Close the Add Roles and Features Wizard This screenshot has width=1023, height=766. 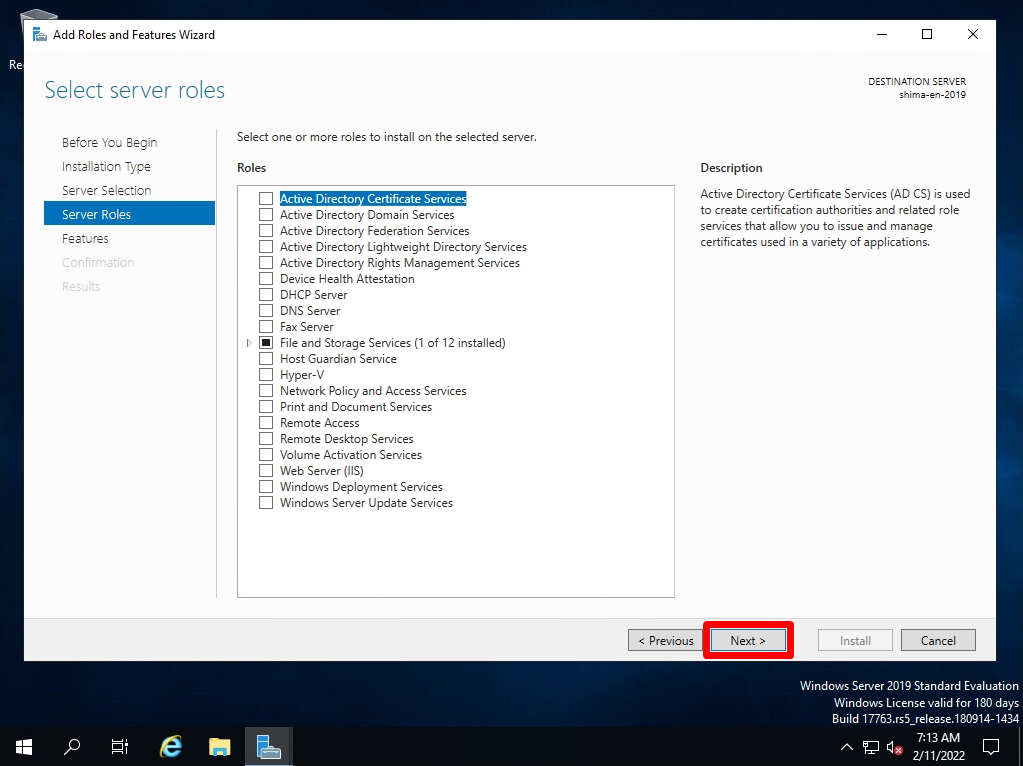[972, 34]
